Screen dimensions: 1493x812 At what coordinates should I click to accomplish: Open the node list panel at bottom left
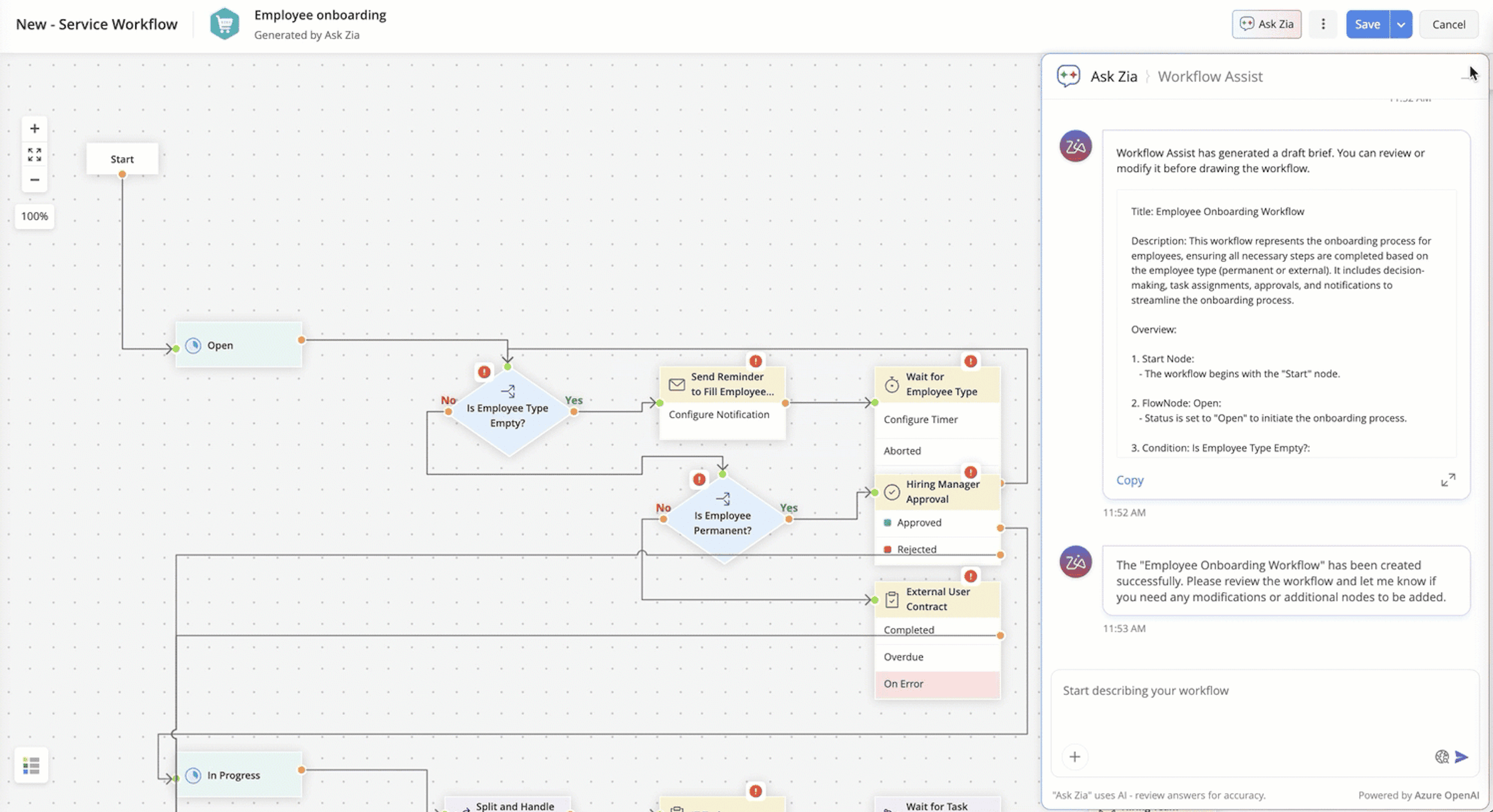31,764
